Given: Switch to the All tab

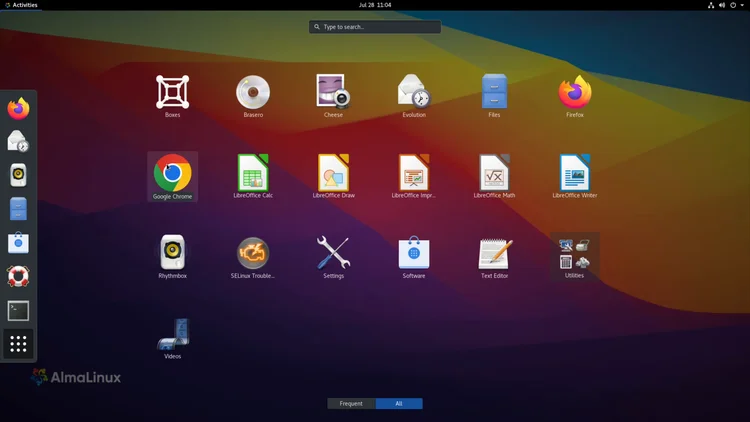Looking at the screenshot, I should point(399,403).
